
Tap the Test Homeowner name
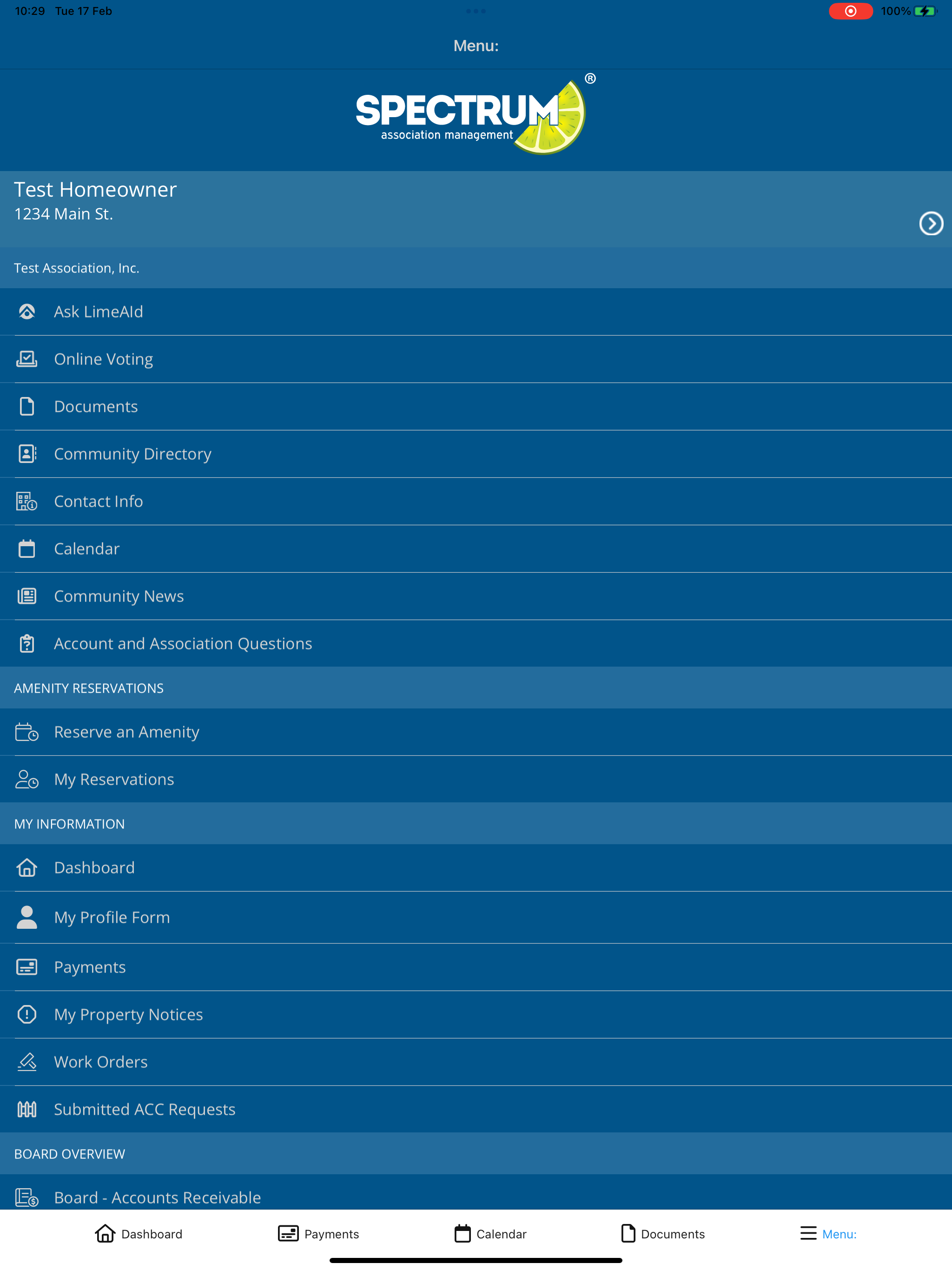click(x=95, y=190)
